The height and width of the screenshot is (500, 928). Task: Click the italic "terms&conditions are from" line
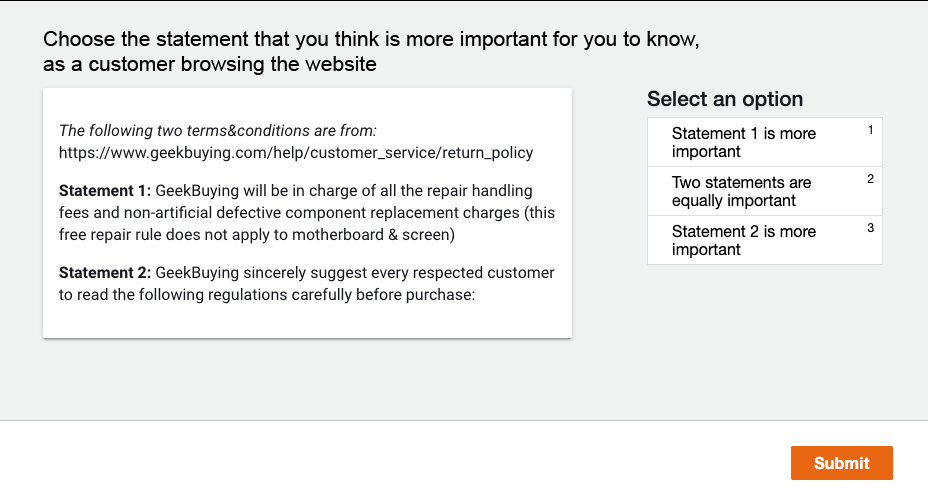click(x=218, y=130)
